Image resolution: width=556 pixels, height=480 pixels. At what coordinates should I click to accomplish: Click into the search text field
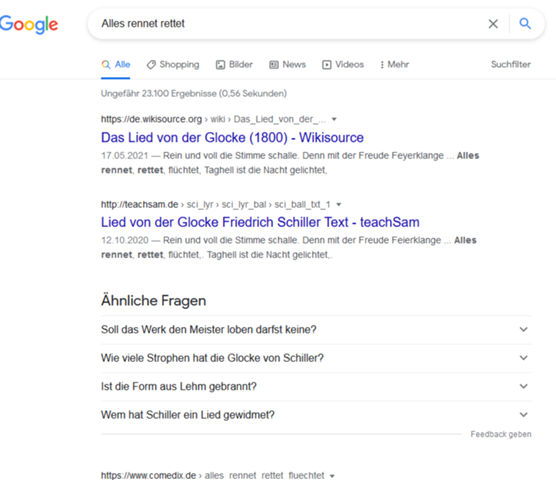(287, 24)
